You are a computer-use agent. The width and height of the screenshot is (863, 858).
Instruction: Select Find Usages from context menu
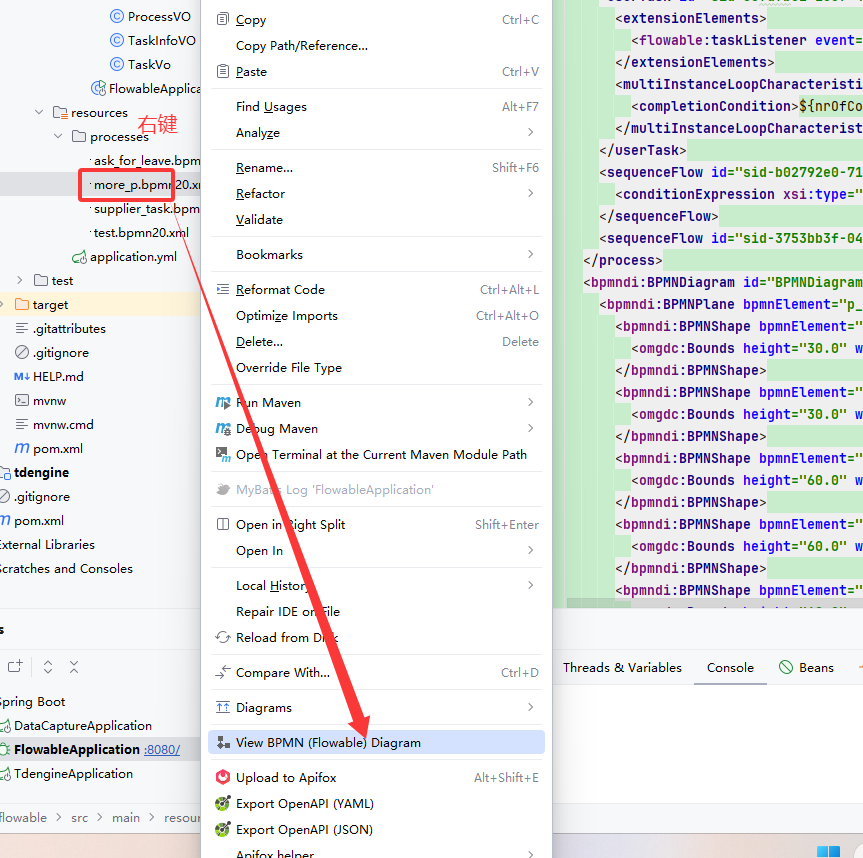(x=376, y=107)
